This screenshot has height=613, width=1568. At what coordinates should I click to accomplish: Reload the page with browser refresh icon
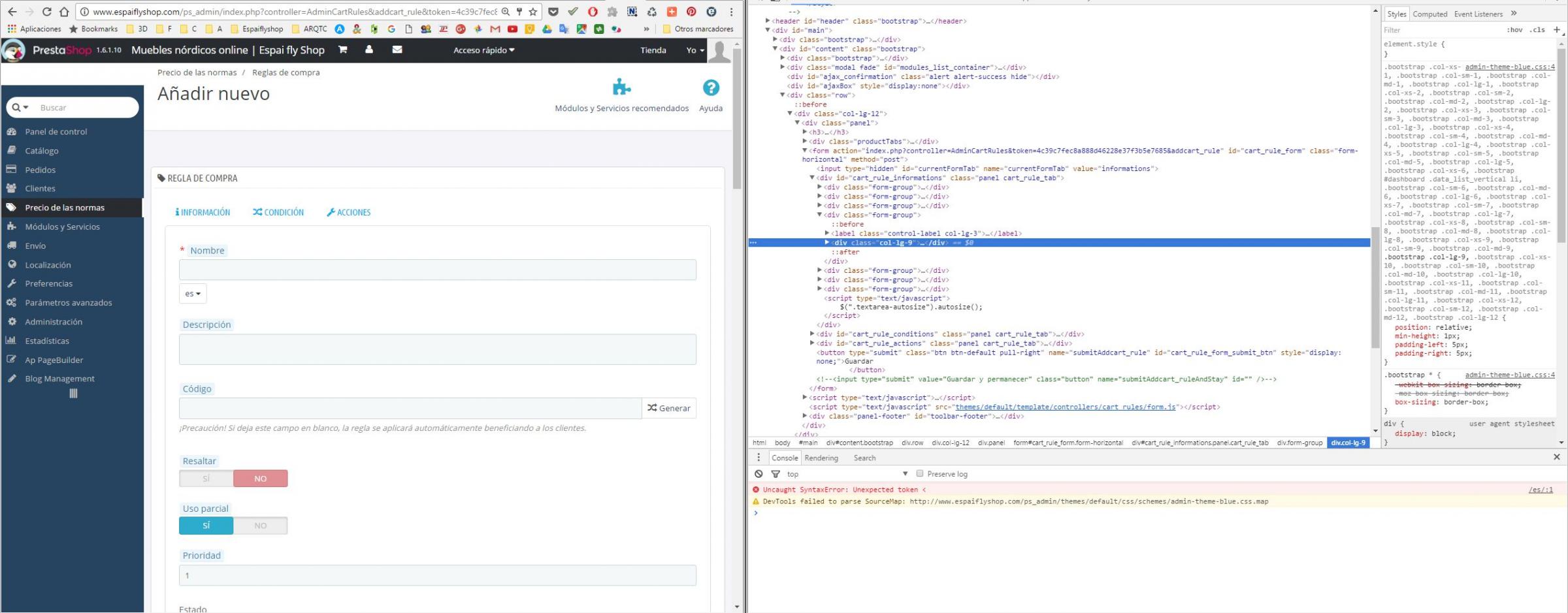(x=46, y=12)
